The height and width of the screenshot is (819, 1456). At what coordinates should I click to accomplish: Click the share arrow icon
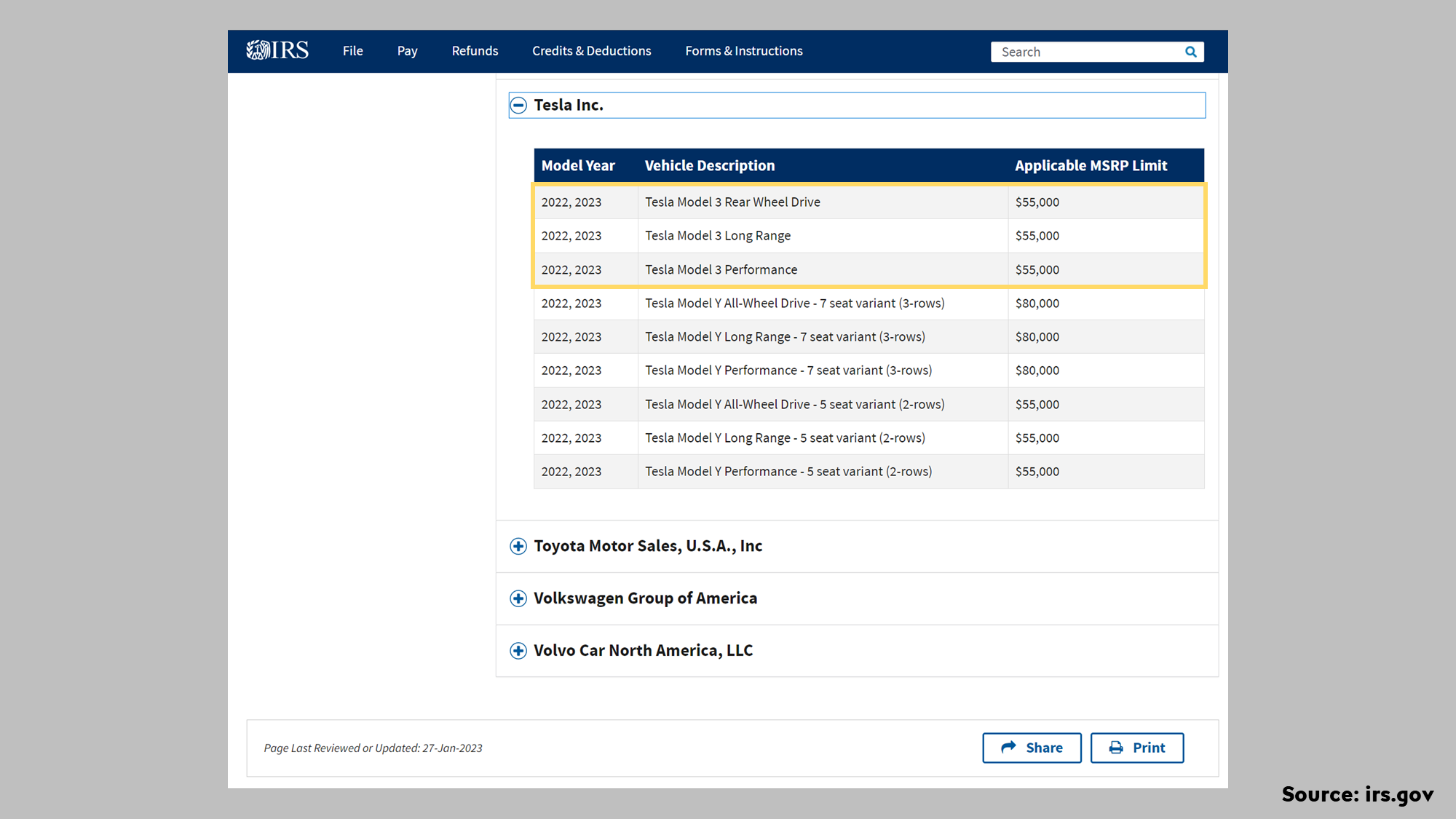point(1008,748)
